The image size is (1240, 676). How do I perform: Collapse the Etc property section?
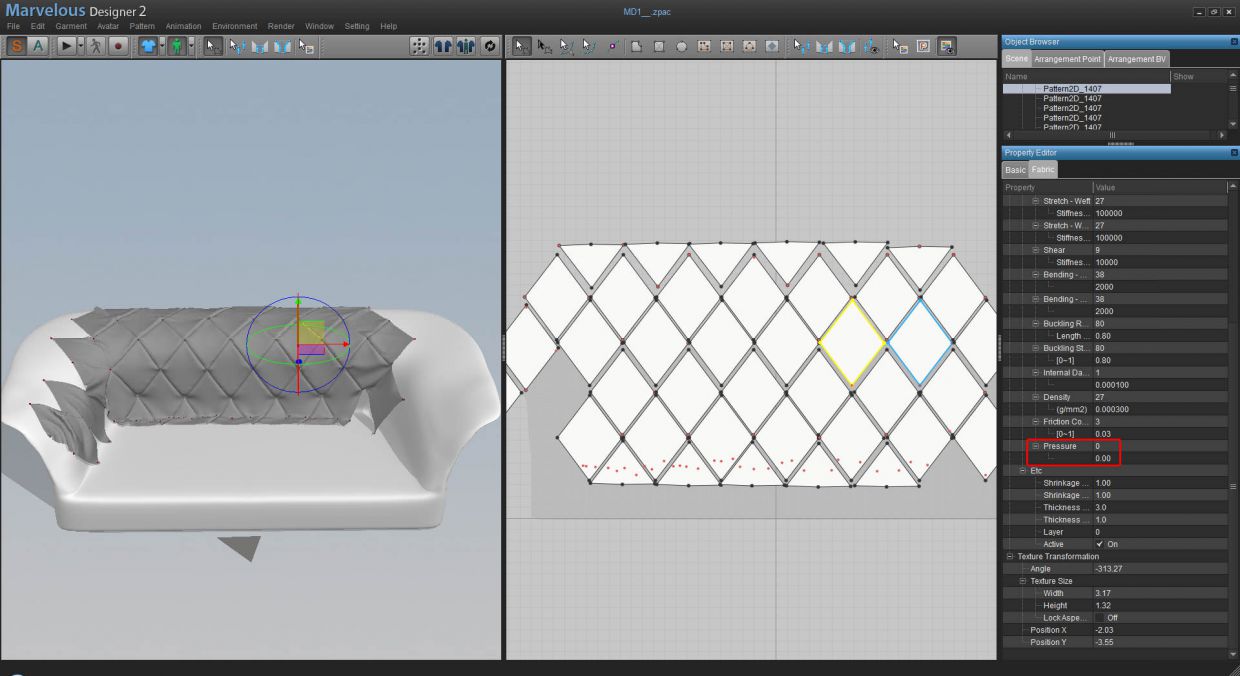point(1023,470)
